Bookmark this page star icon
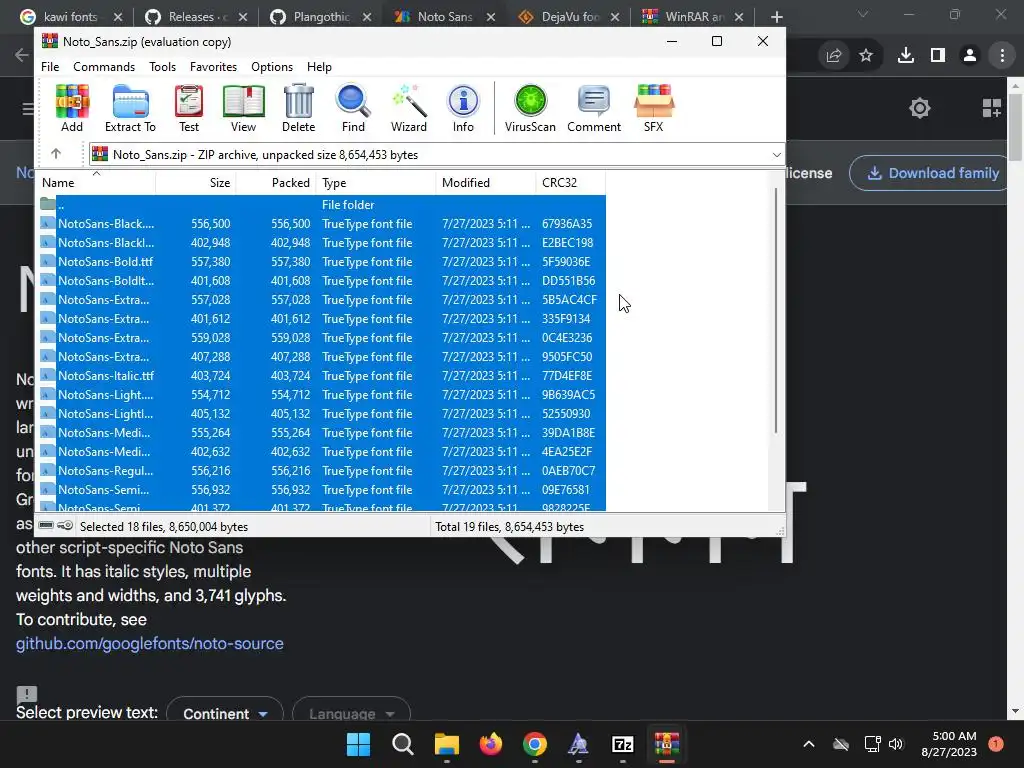Image resolution: width=1024 pixels, height=768 pixels. [x=866, y=56]
